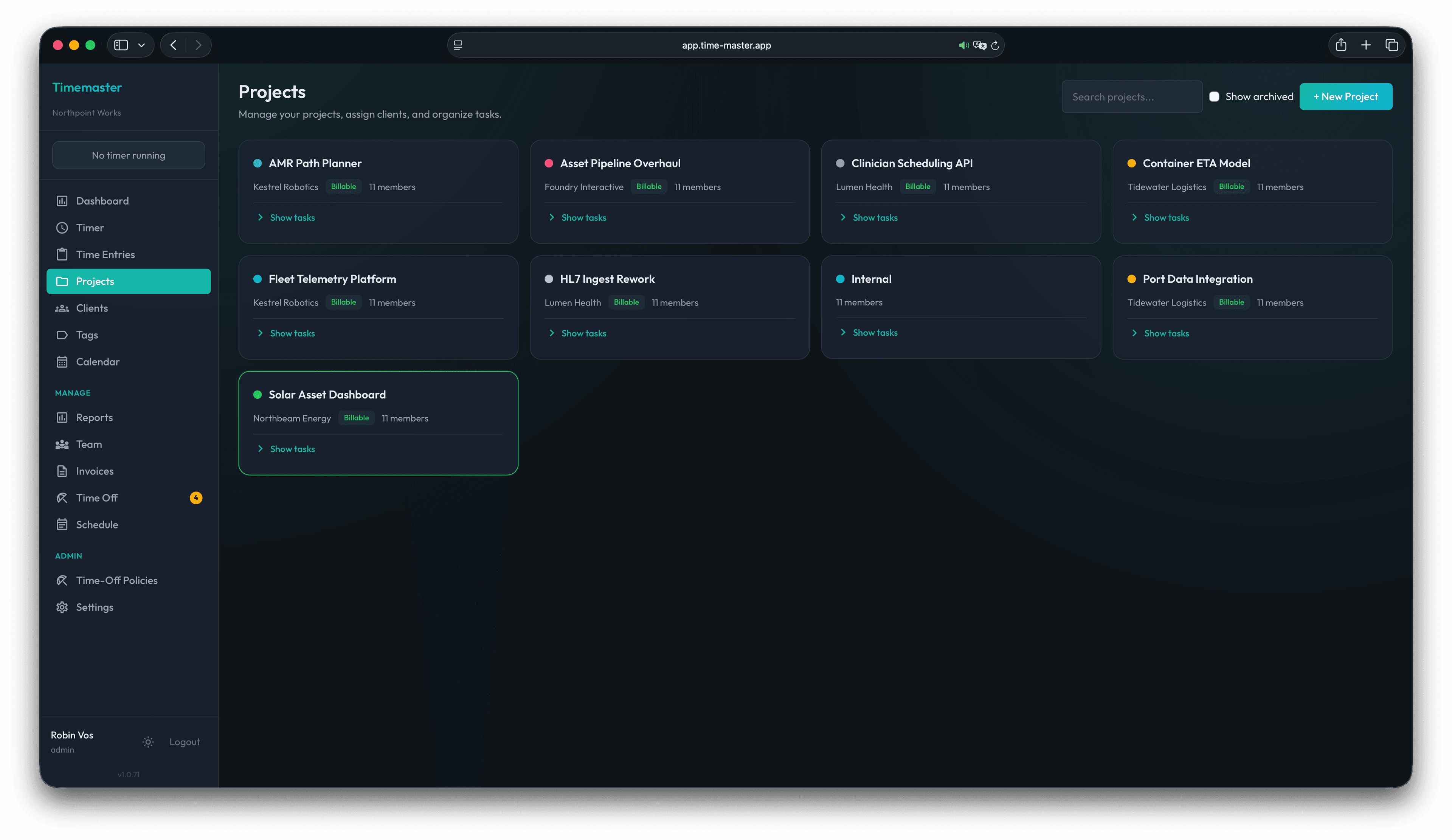Image resolution: width=1452 pixels, height=840 pixels.
Task: Click the Timer clock icon
Action: click(62, 228)
